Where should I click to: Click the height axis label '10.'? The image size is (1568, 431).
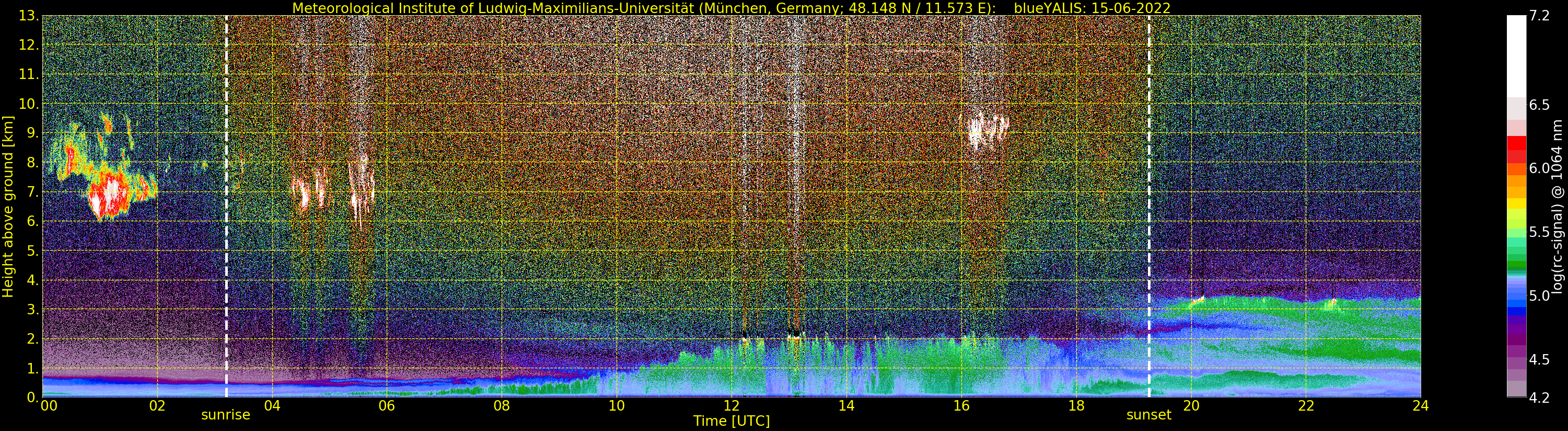click(x=29, y=104)
